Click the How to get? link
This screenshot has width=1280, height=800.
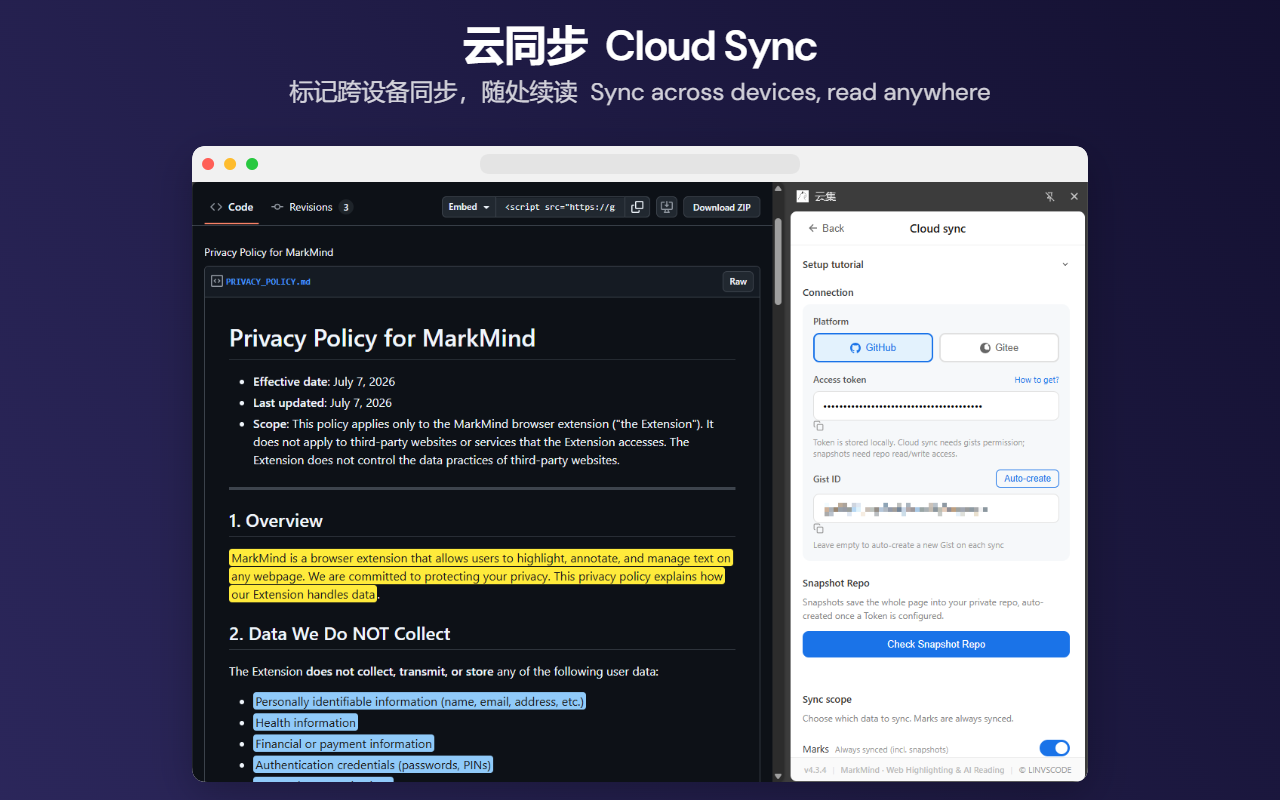1036,380
